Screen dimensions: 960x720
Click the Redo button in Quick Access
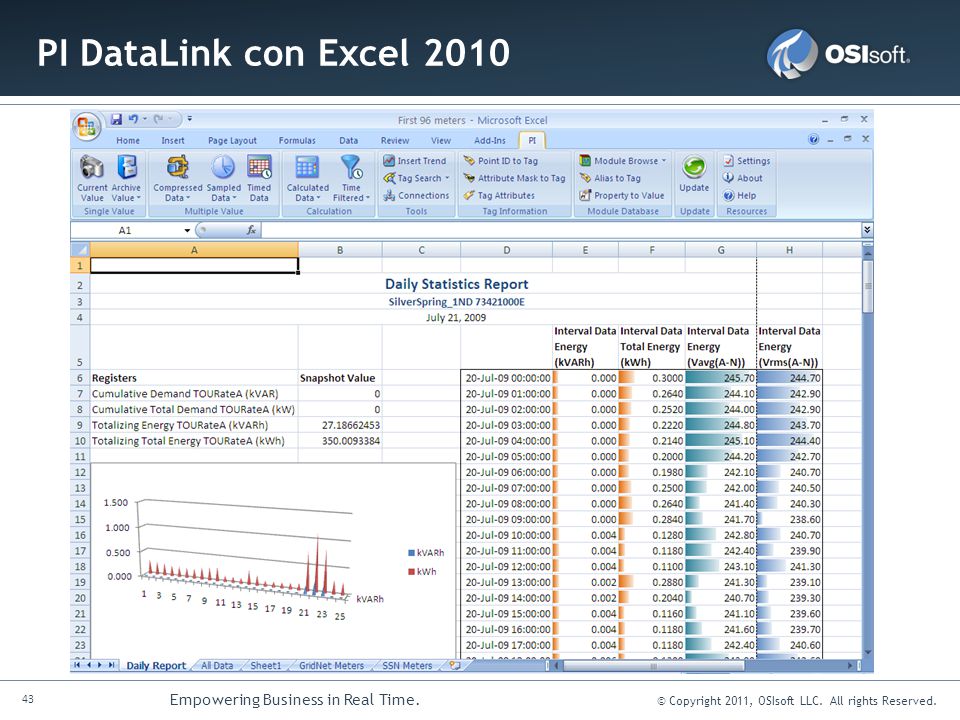[158, 119]
